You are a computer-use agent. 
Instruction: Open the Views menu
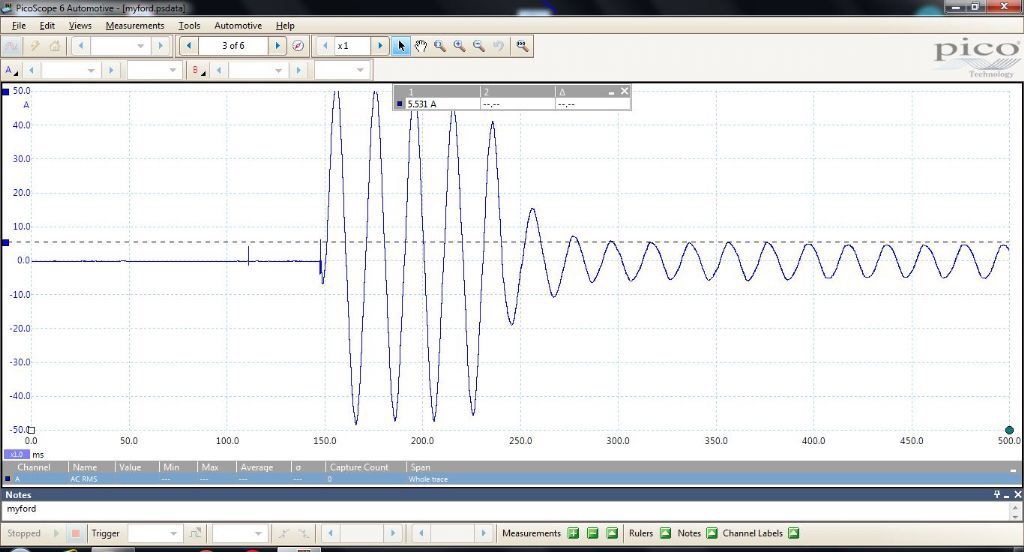click(80, 25)
